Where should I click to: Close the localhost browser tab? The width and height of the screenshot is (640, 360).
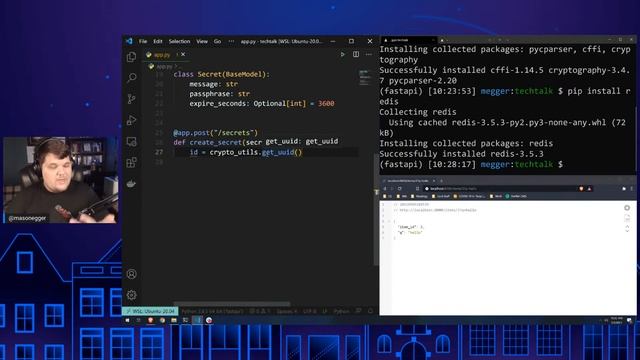click(434, 181)
